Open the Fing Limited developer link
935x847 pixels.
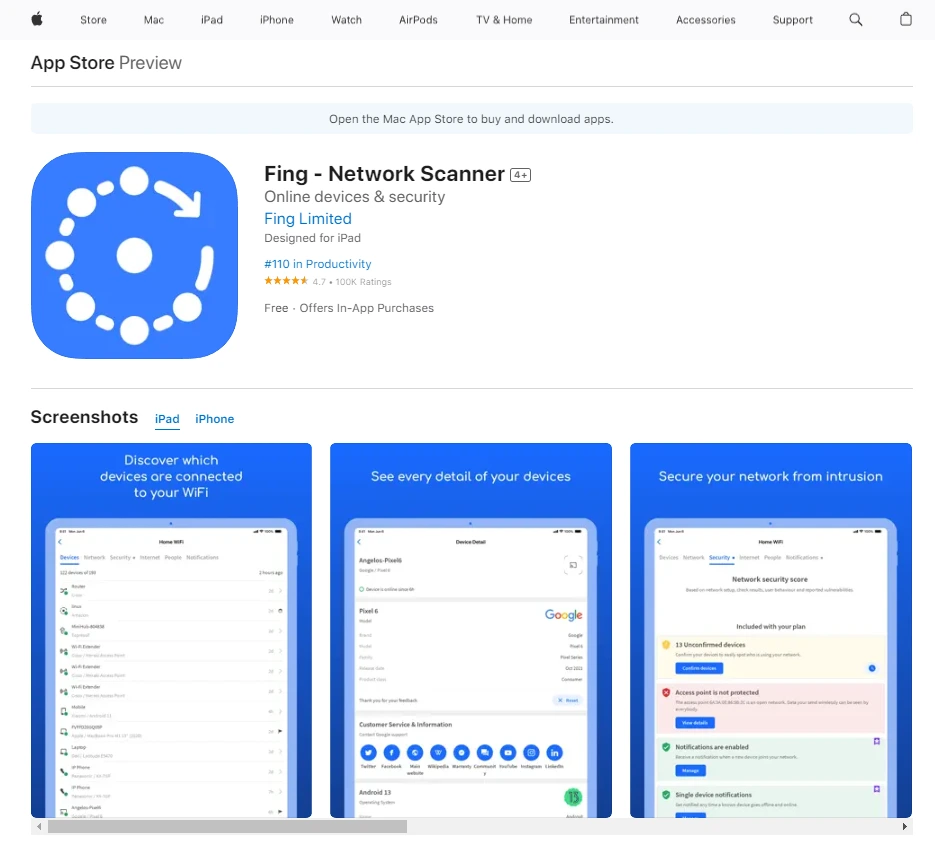(x=308, y=219)
